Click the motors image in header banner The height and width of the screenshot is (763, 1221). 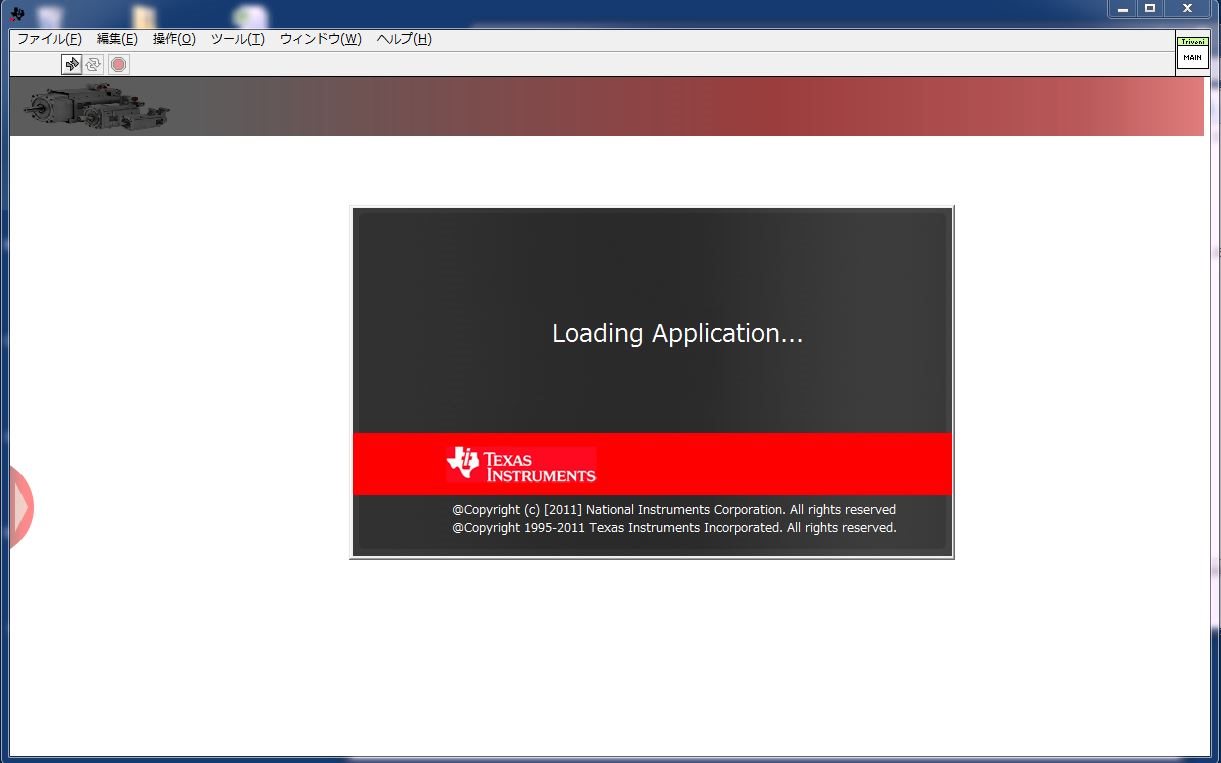pyautogui.click(x=96, y=108)
